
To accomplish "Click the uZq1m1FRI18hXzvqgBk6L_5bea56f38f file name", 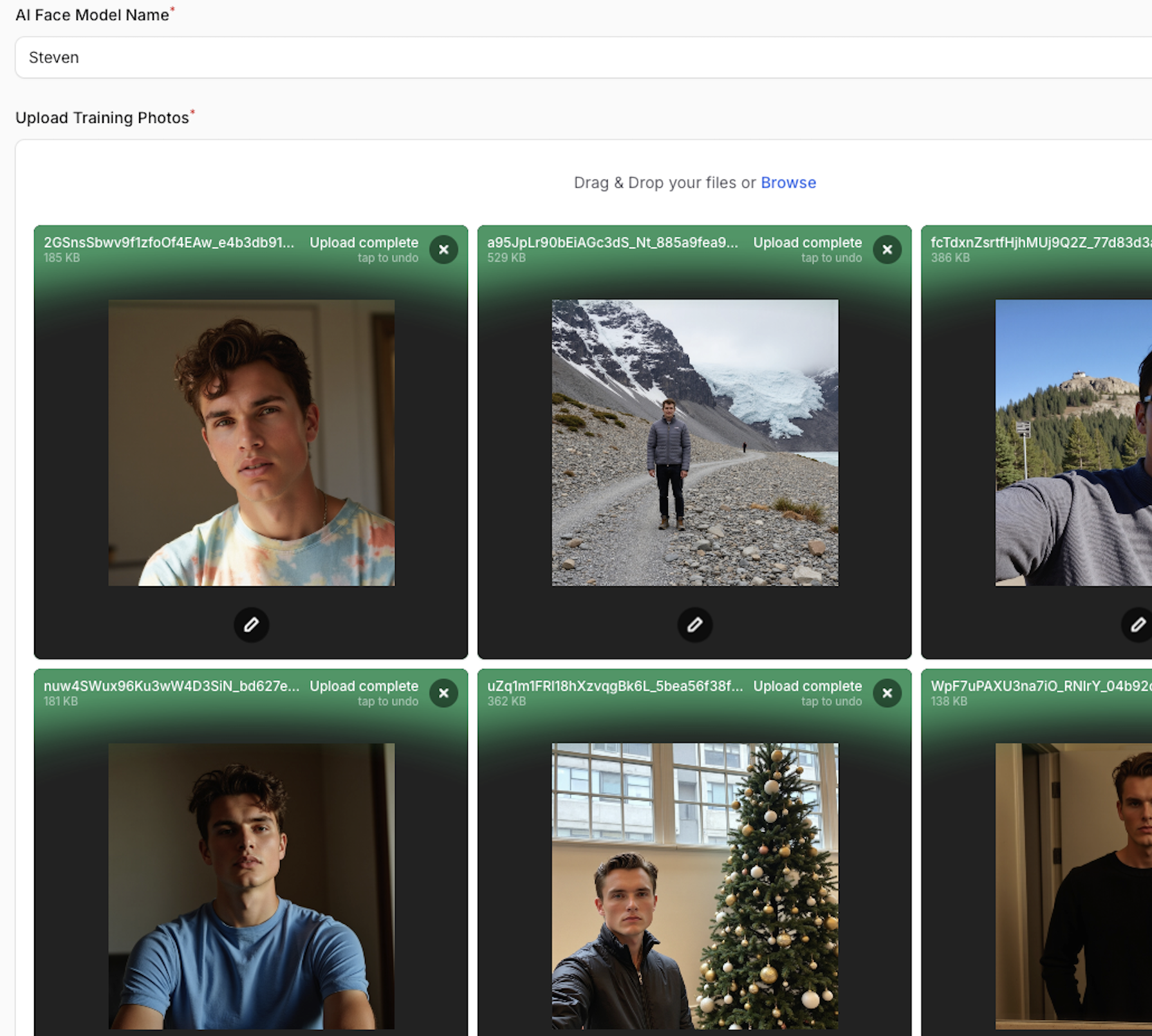I will pyautogui.click(x=615, y=686).
